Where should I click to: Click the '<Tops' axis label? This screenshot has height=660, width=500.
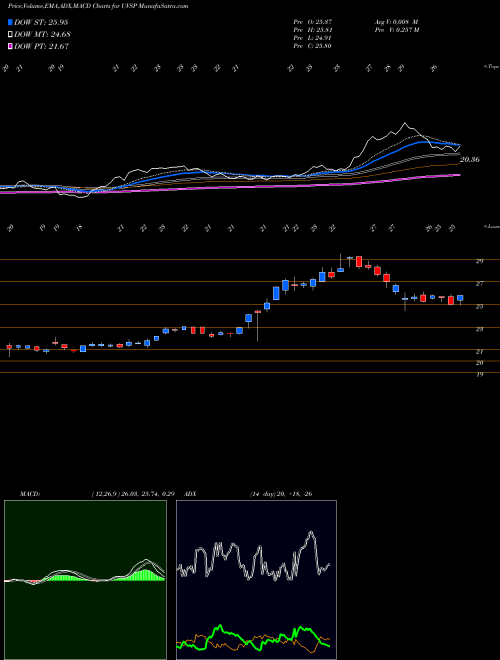tap(491, 67)
